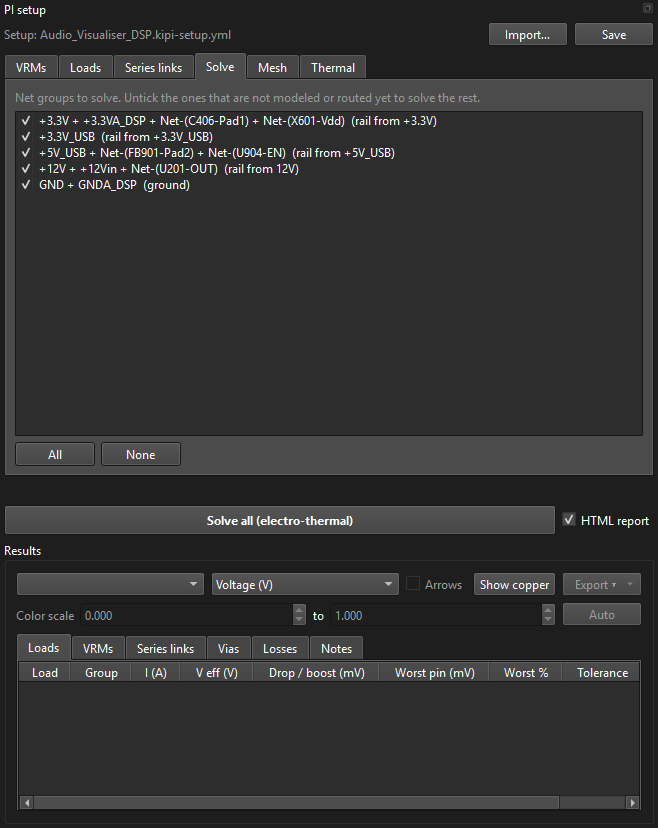The image size is (658, 828).
Task: Click the results table horizontal scrollbar thumb
Action: pyautogui.click(x=296, y=803)
